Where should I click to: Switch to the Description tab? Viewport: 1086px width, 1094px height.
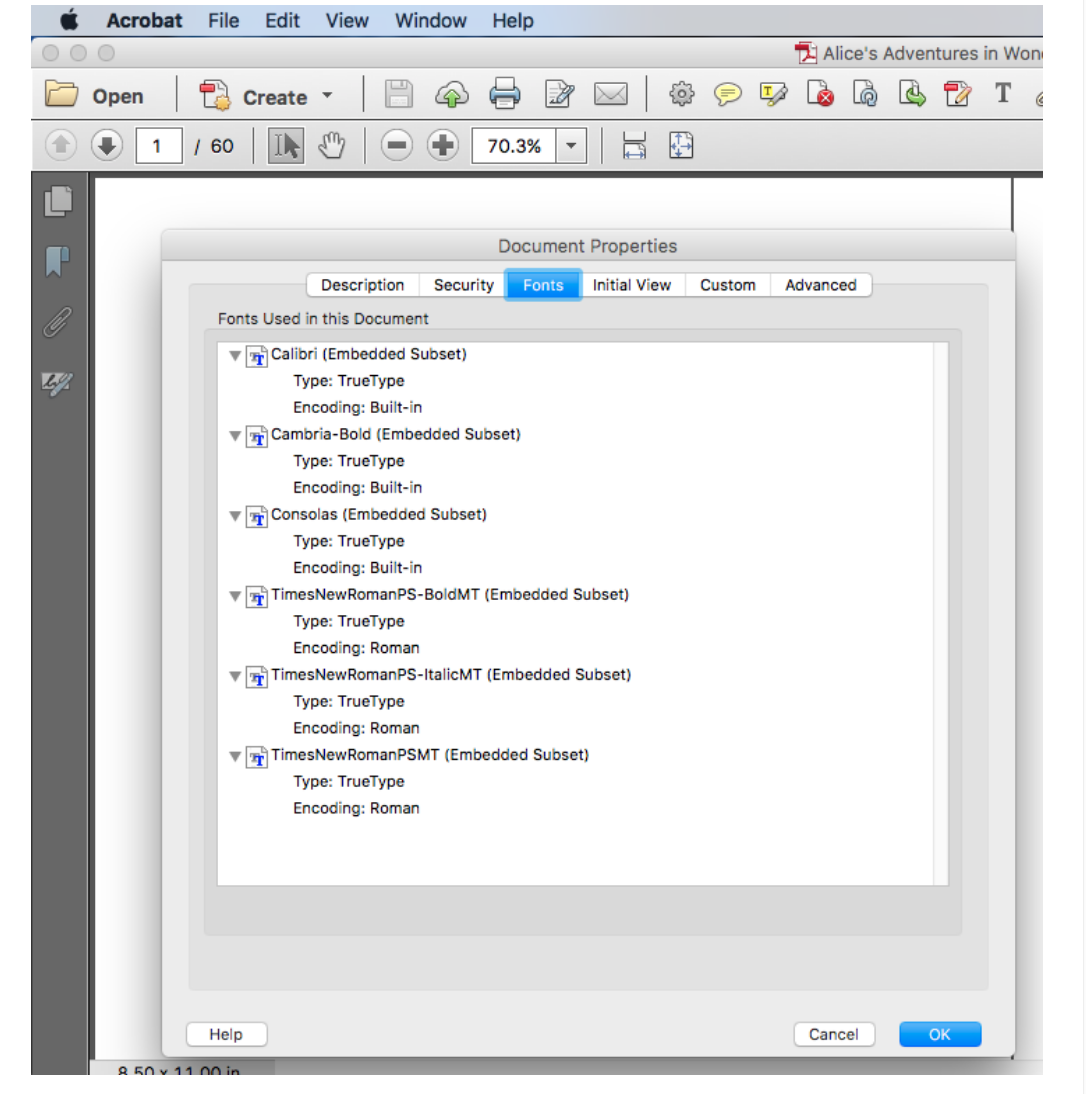(x=363, y=285)
